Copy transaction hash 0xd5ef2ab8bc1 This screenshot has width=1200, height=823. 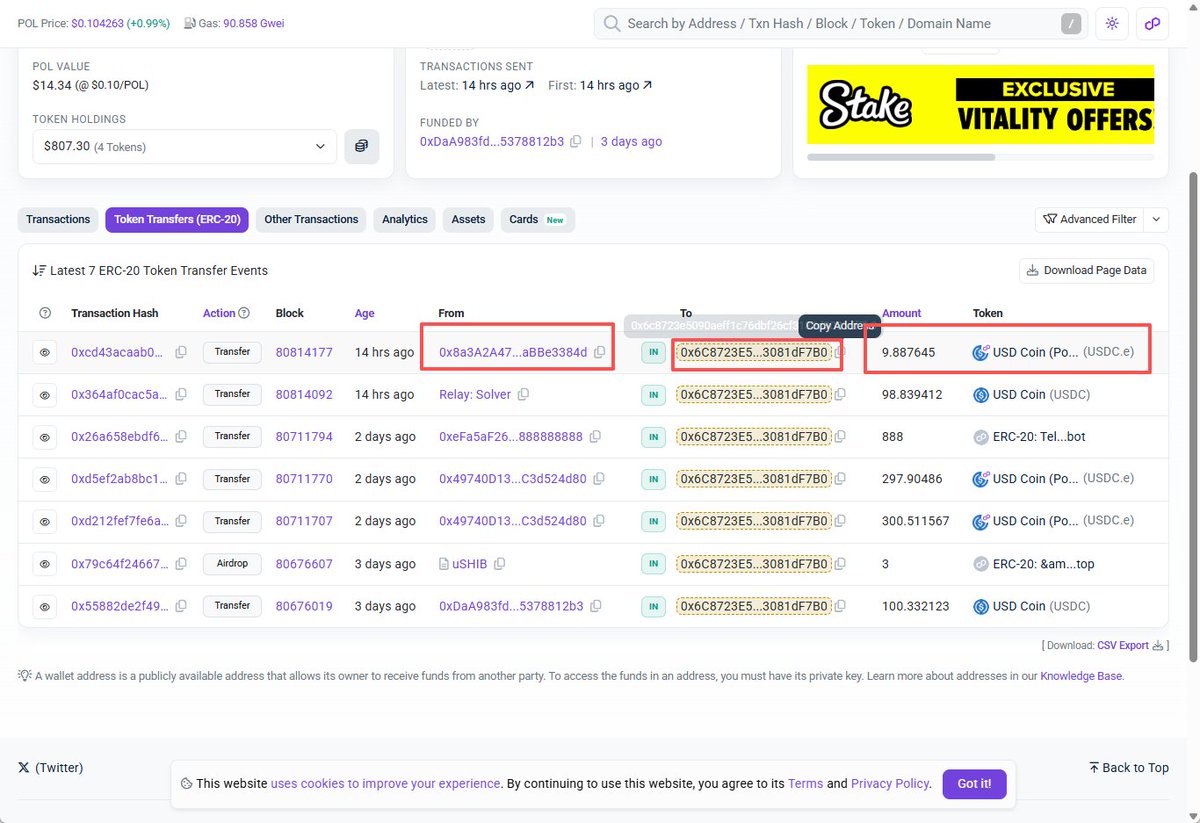click(181, 479)
